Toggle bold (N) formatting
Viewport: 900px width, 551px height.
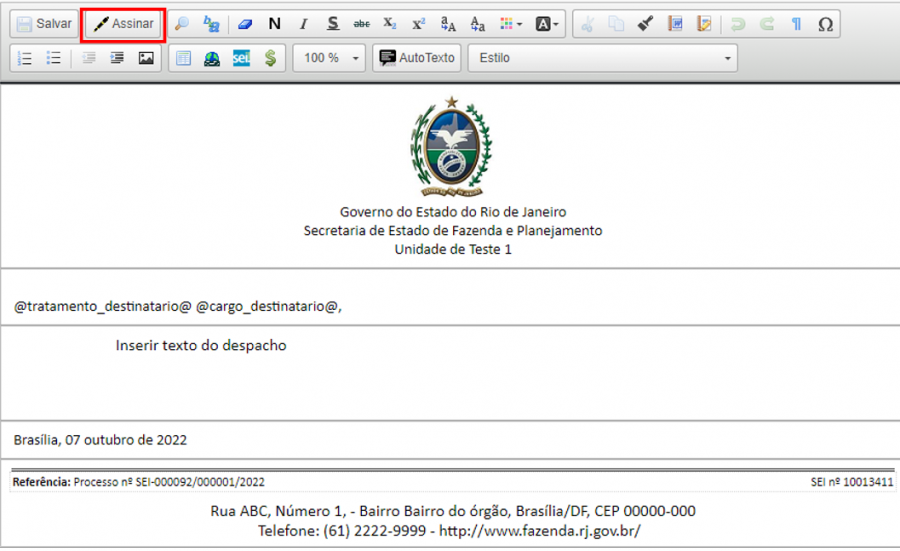pos(274,24)
